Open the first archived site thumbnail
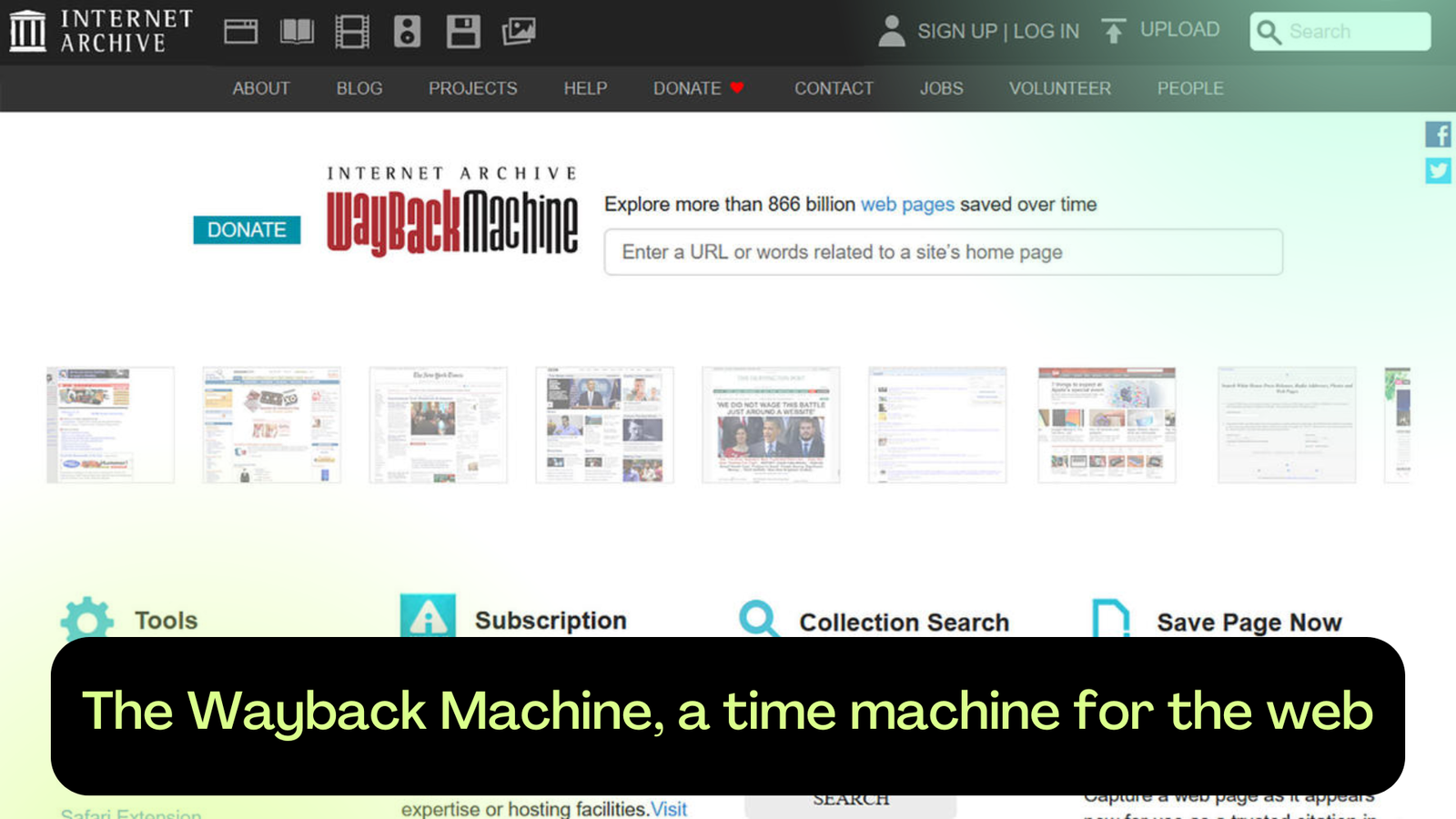1456x819 pixels. coord(110,425)
